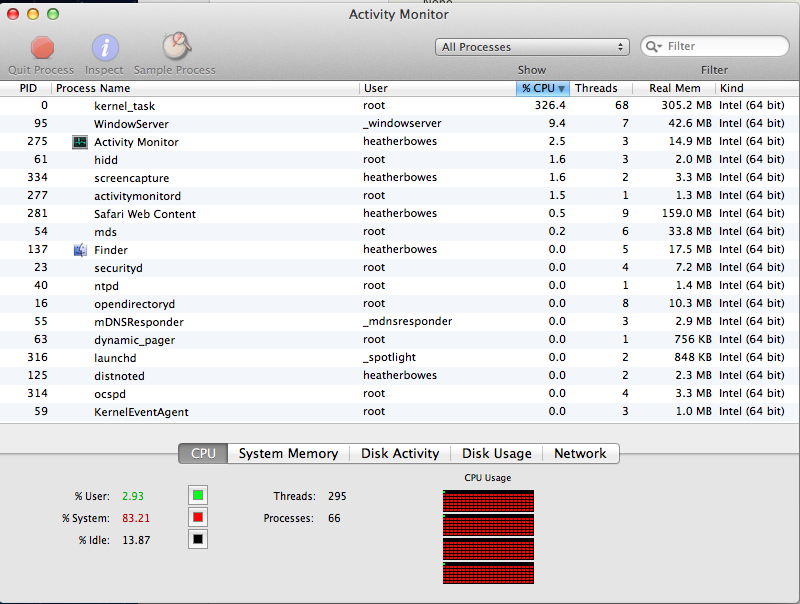Click the % CPU sort arrow
The height and width of the screenshot is (604, 800).
coord(561,89)
